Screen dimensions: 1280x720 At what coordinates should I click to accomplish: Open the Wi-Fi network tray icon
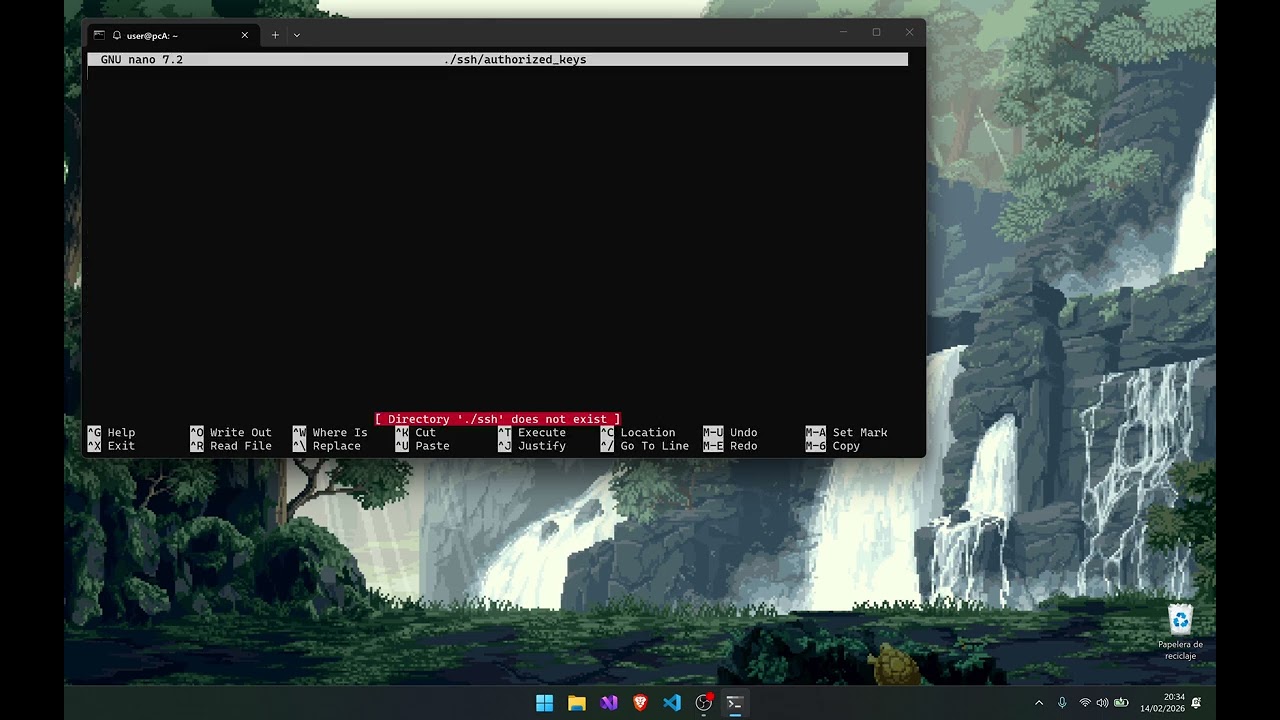[x=1085, y=703]
